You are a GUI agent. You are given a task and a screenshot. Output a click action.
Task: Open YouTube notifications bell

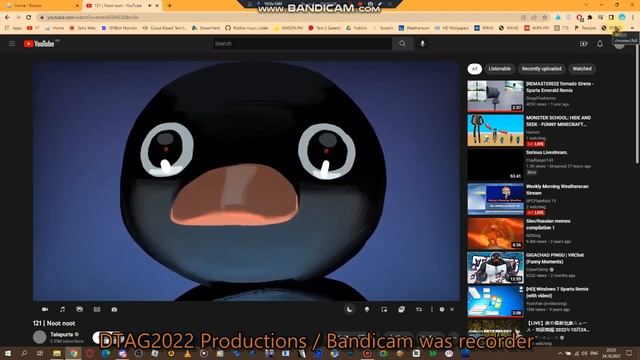click(x=600, y=44)
